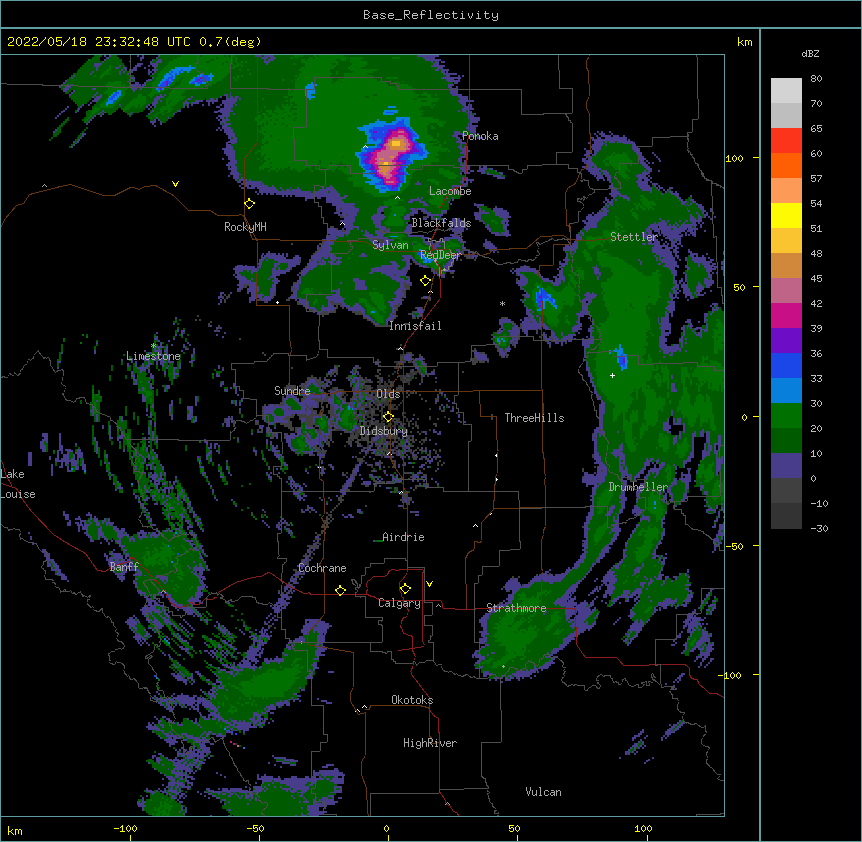This screenshot has height=842, width=862.
Task: Click the orange 57-60 dBZ legend color
Action: [786, 165]
